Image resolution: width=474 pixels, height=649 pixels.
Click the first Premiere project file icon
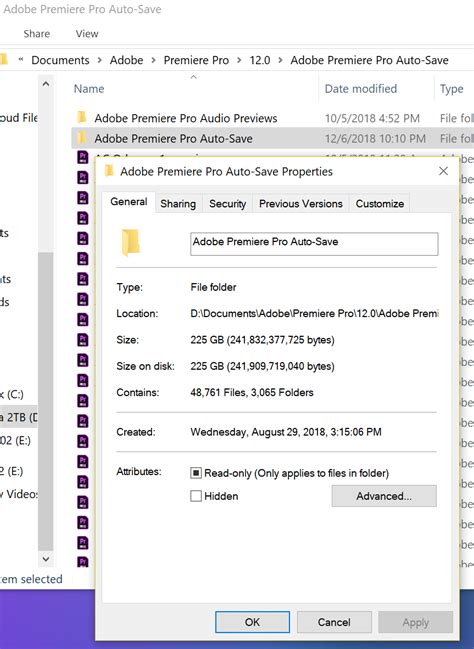[83, 157]
